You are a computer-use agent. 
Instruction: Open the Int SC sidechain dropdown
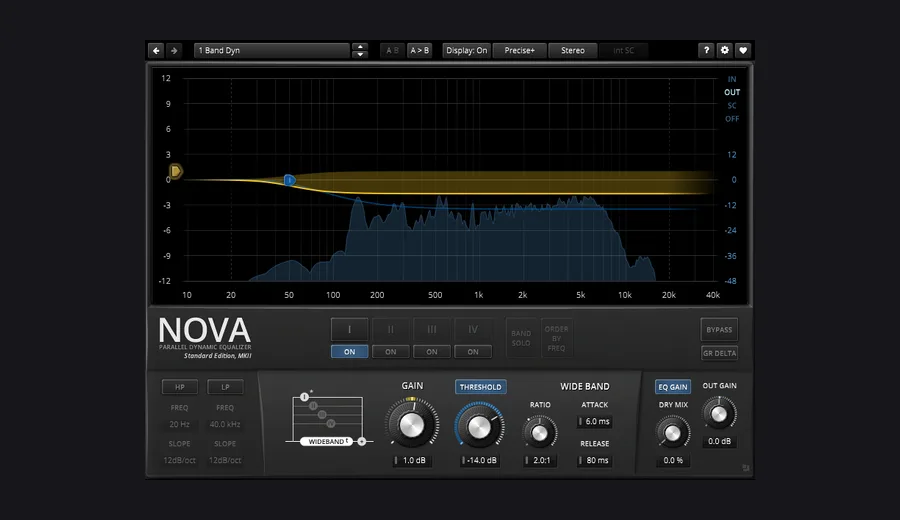point(623,51)
